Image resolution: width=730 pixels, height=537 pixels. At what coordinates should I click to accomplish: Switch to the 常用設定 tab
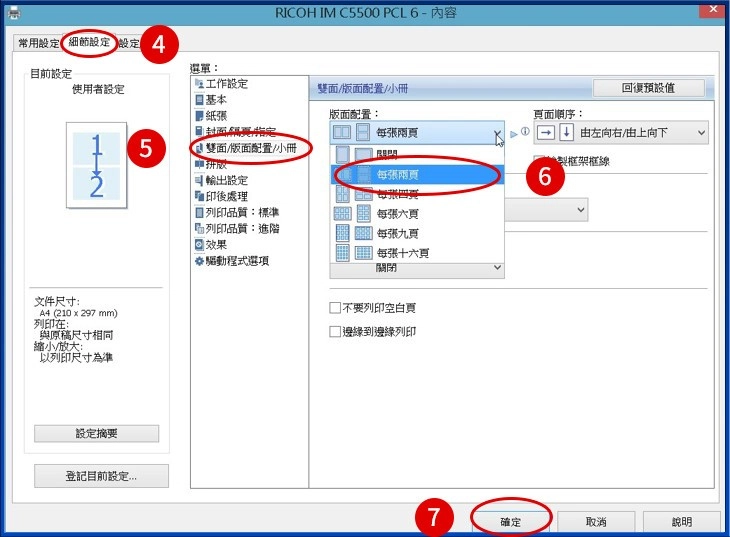pos(38,43)
